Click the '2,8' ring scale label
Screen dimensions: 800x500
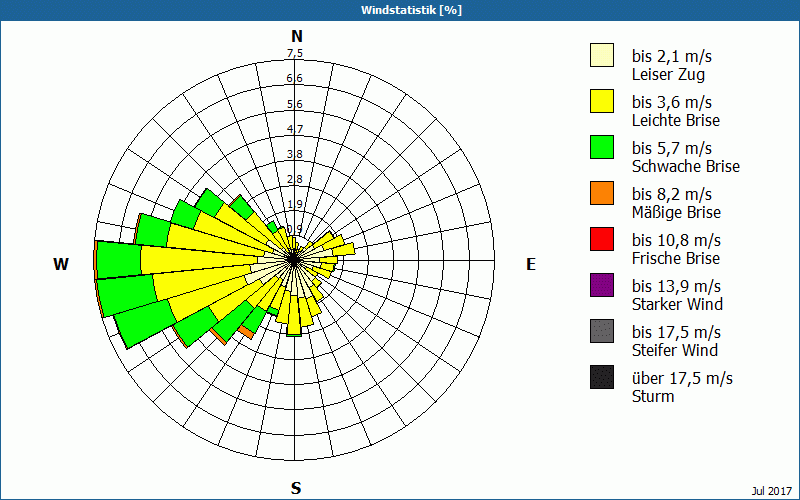tap(295, 179)
